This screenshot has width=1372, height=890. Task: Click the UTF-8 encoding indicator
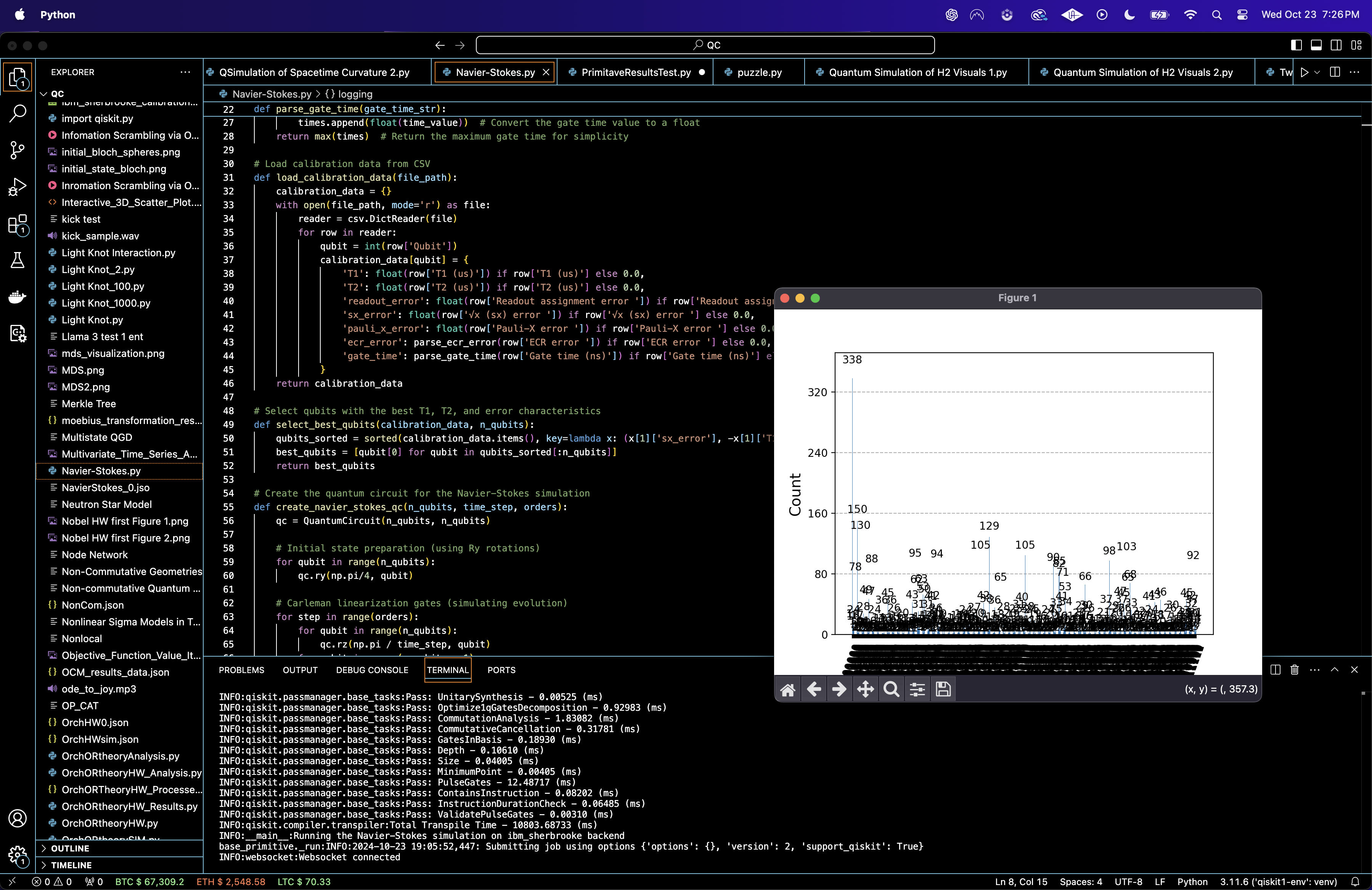(x=1128, y=882)
